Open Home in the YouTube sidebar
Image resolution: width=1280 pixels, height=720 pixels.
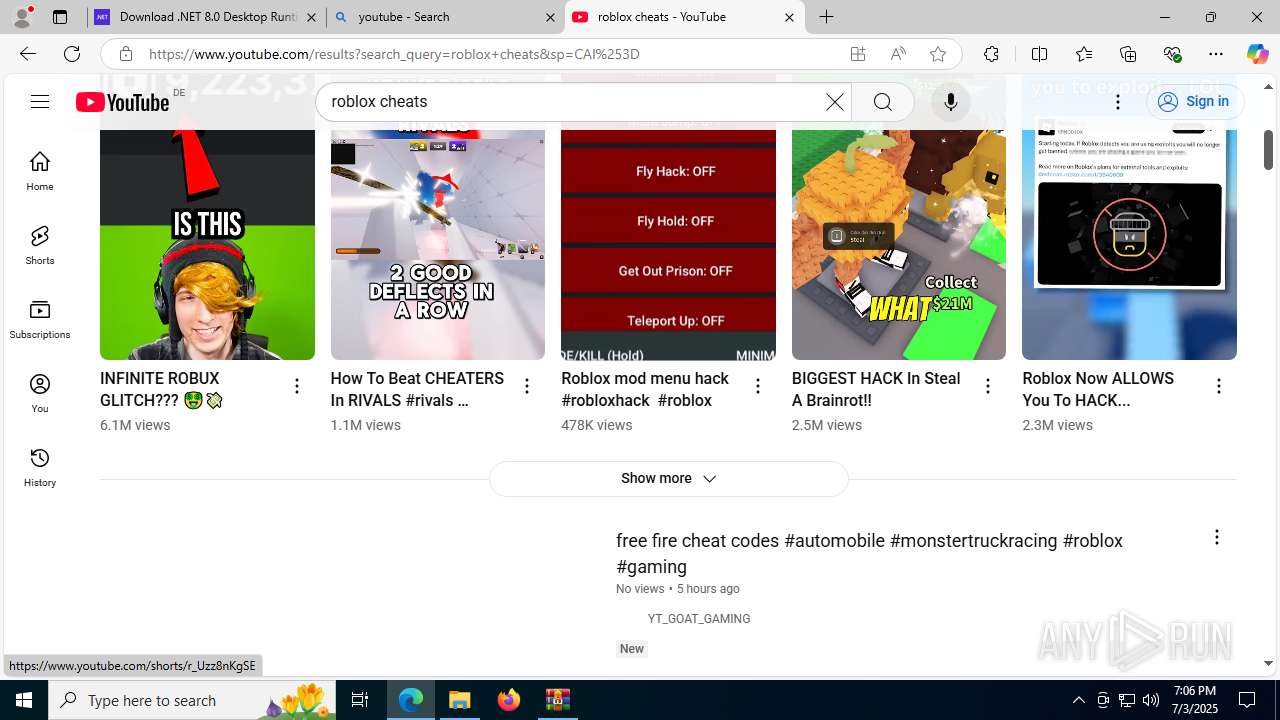point(40,171)
